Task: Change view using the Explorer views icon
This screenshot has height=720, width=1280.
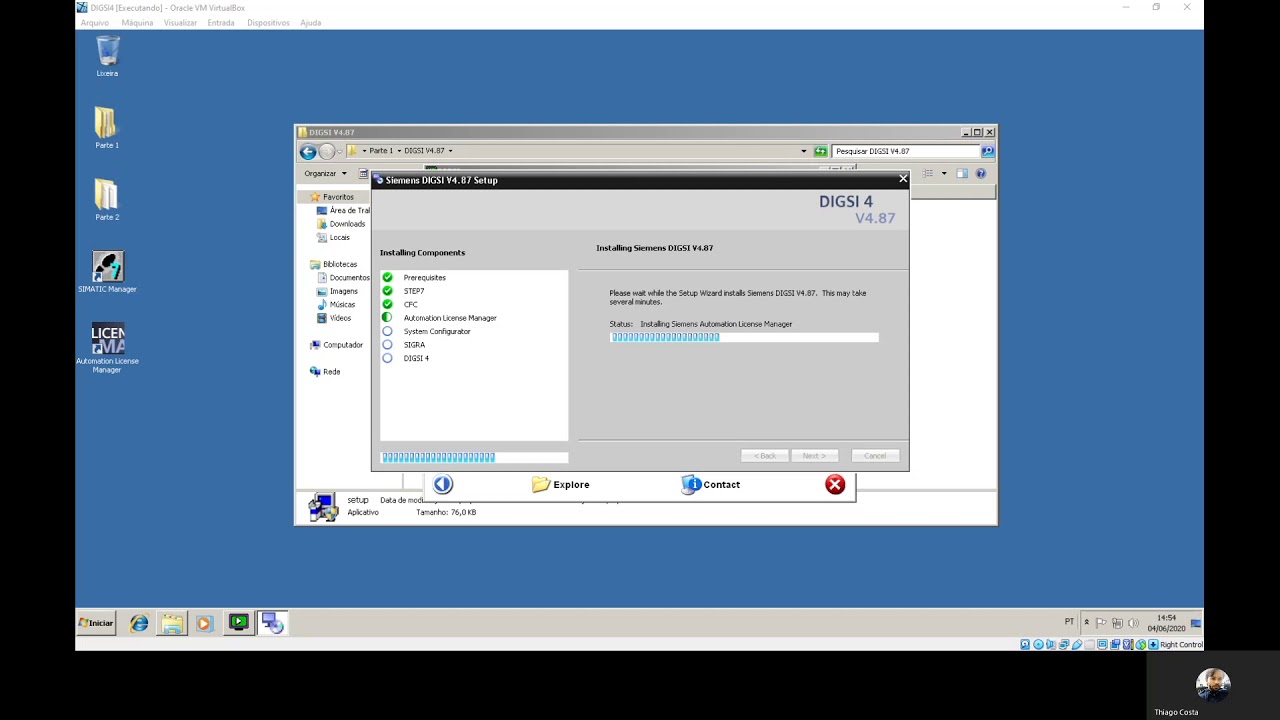Action: [928, 173]
